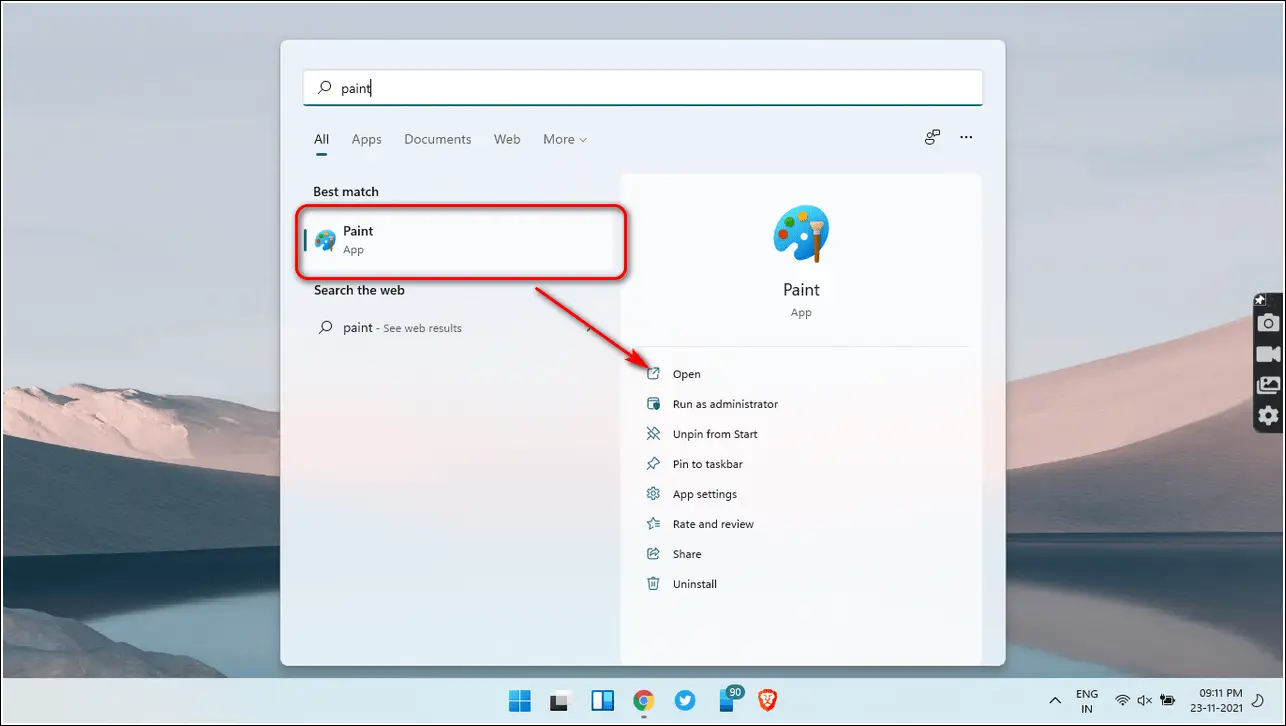This screenshot has height=726, width=1286.
Task: Switch to the Apps tab
Action: point(366,139)
